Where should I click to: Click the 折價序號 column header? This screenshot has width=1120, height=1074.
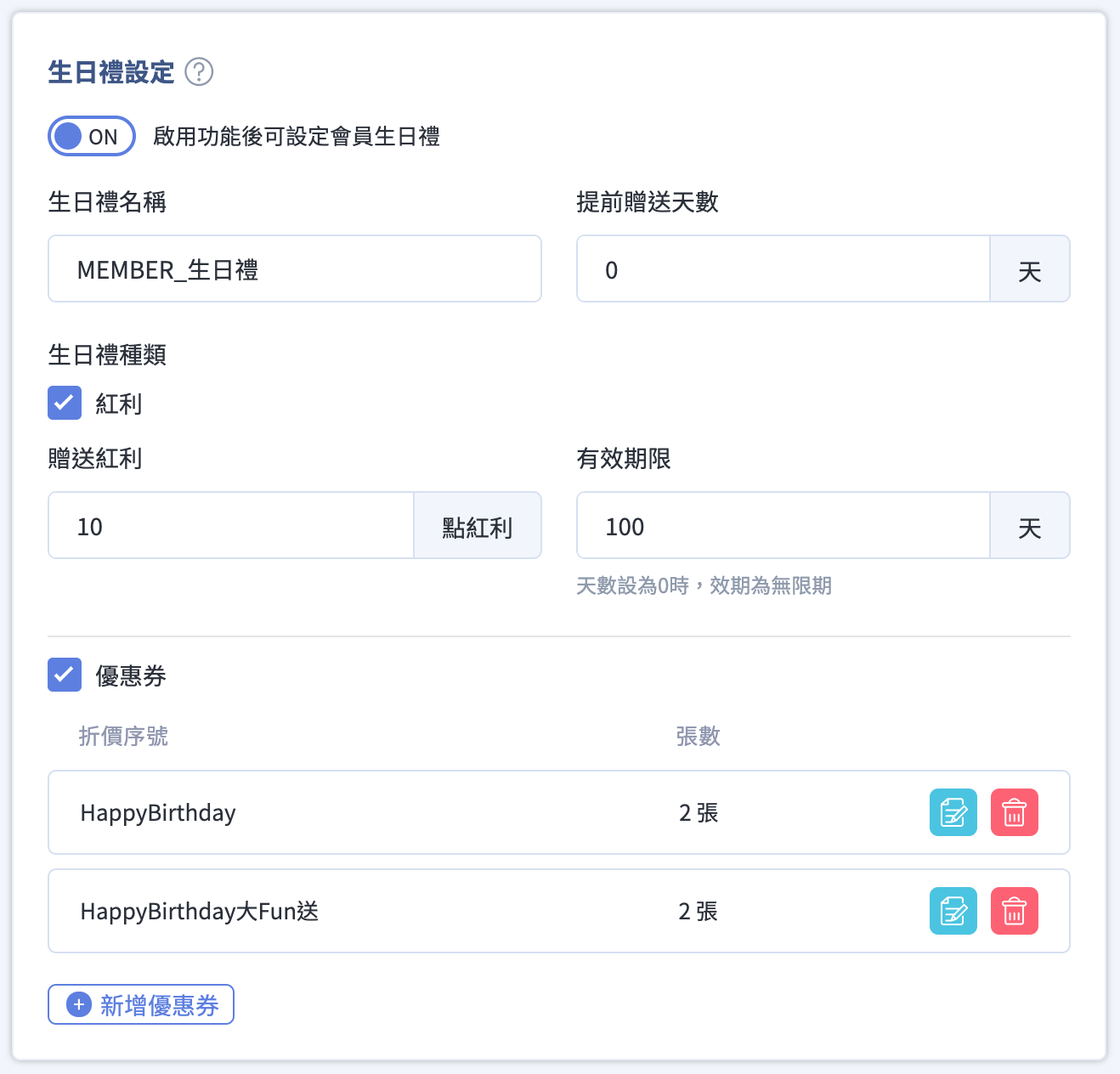click(123, 736)
